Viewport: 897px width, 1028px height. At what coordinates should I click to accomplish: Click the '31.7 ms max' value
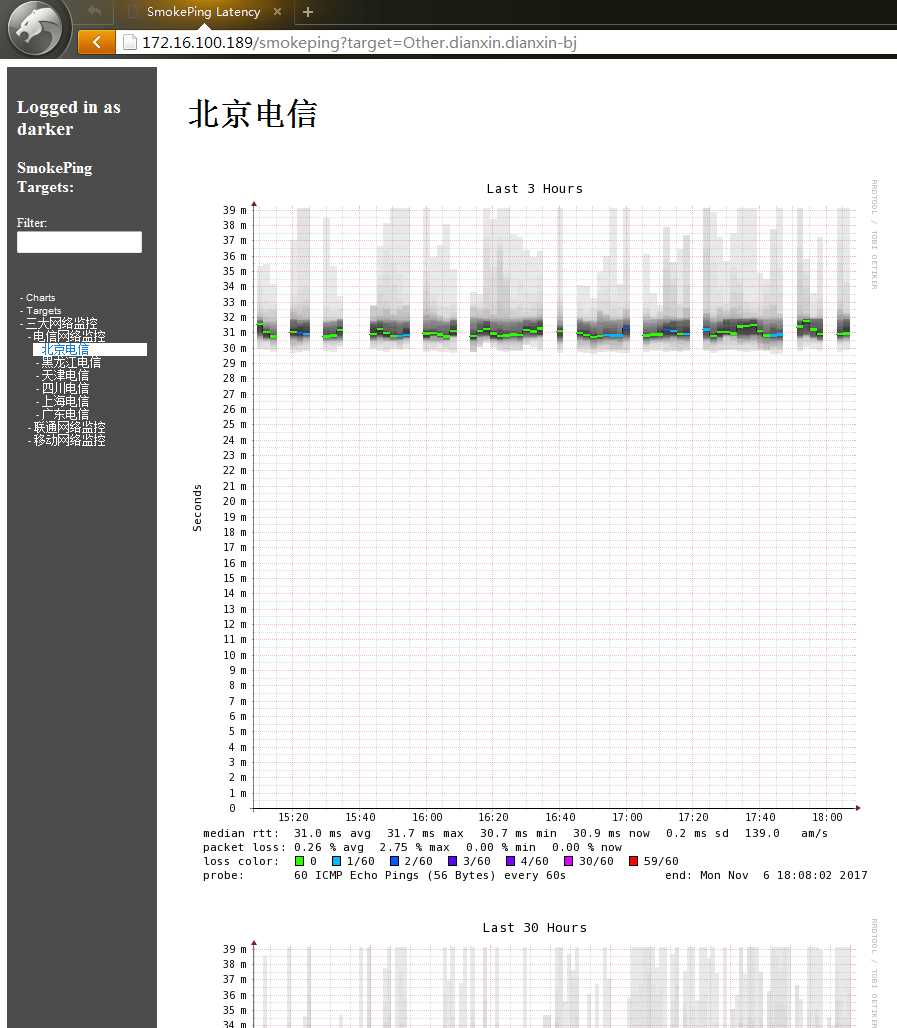[x=425, y=833]
